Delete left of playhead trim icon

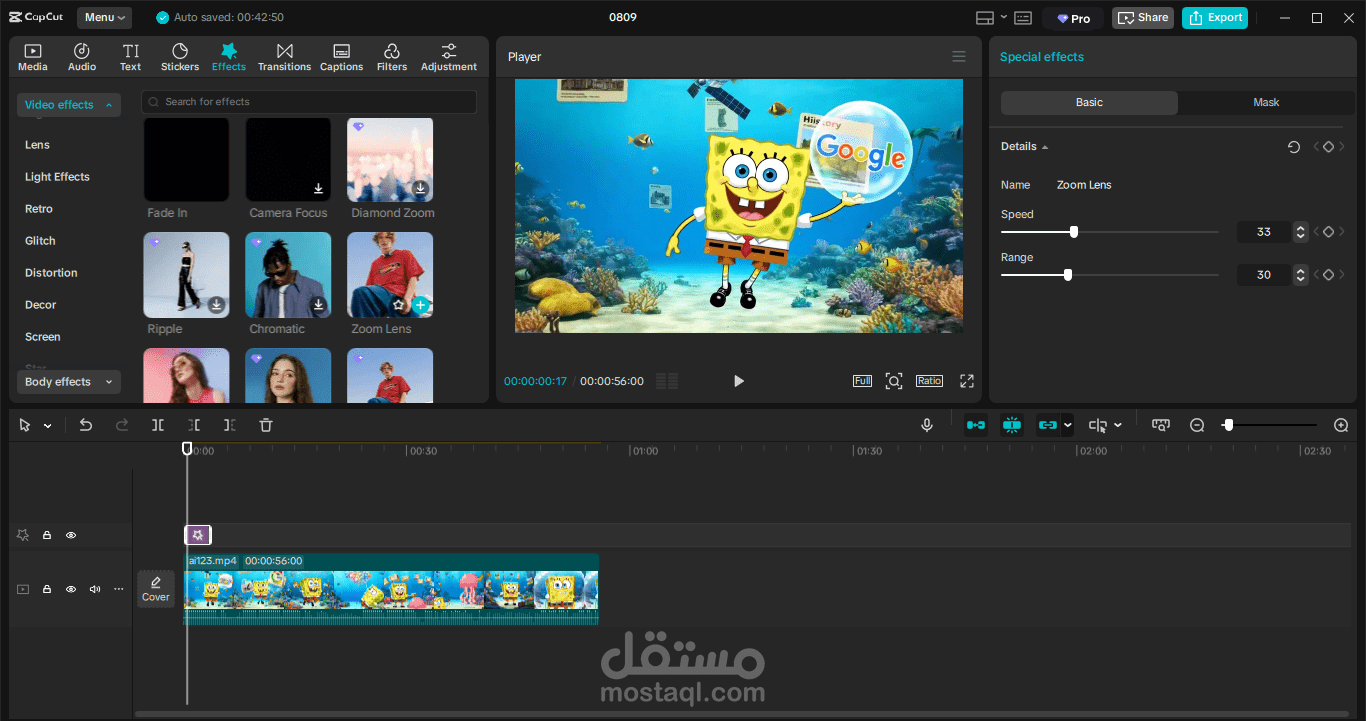pyautogui.click(x=194, y=425)
